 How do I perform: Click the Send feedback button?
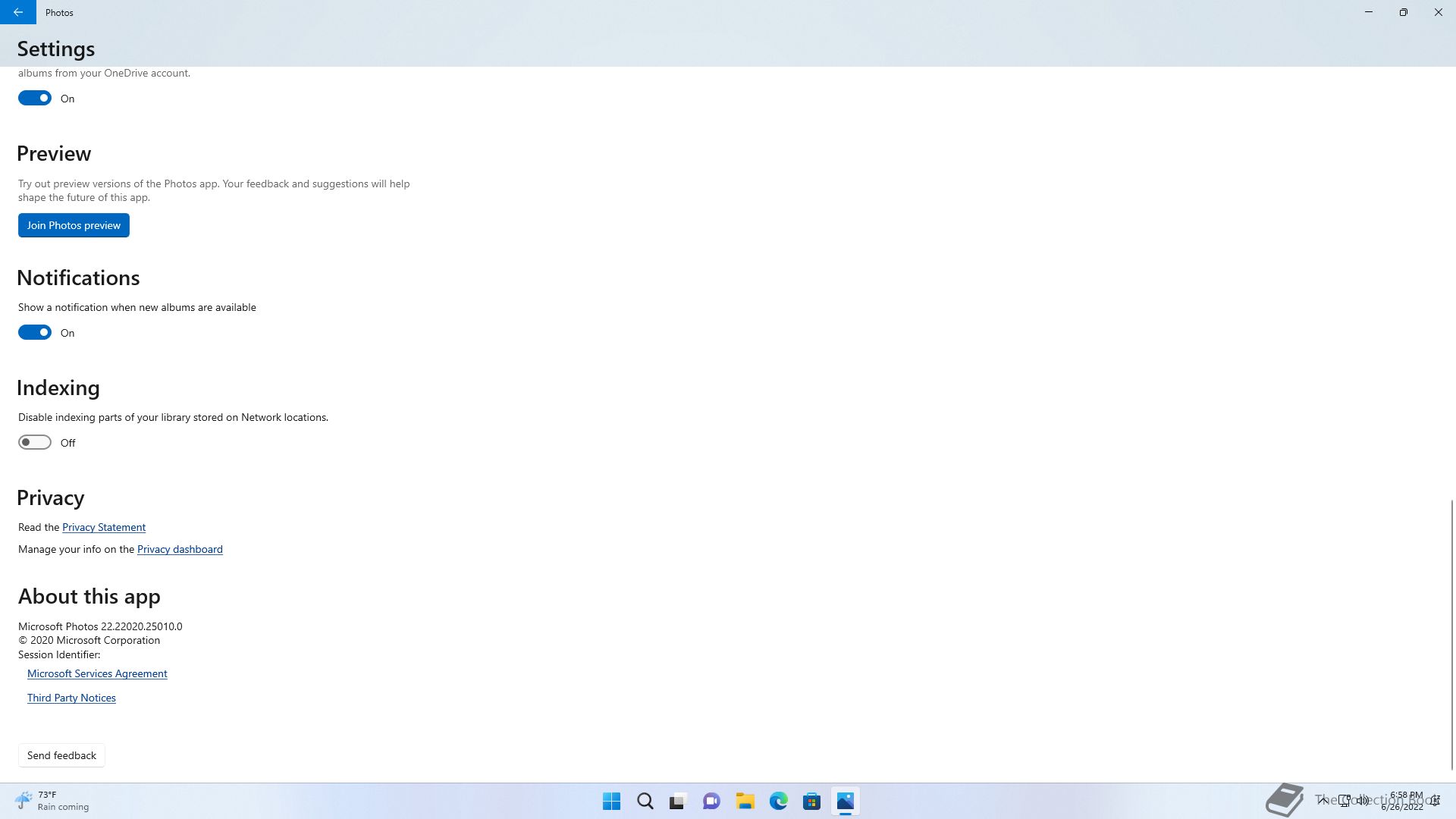coord(61,755)
